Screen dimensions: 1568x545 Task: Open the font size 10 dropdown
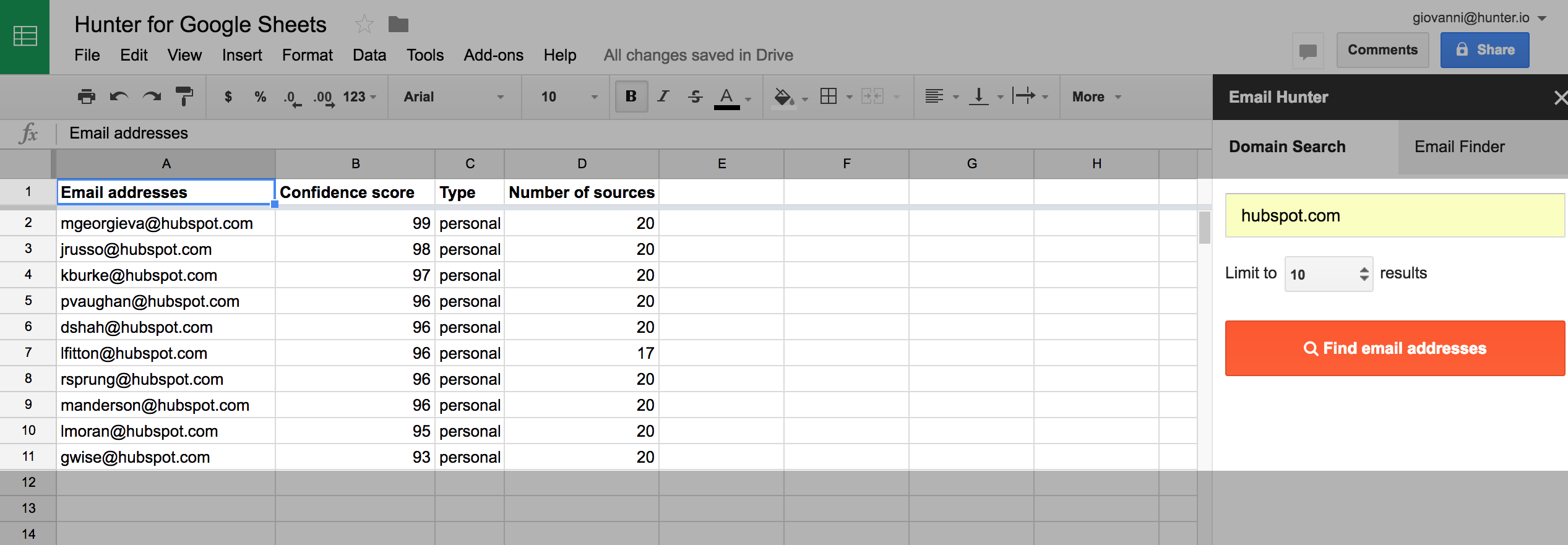pyautogui.click(x=569, y=97)
